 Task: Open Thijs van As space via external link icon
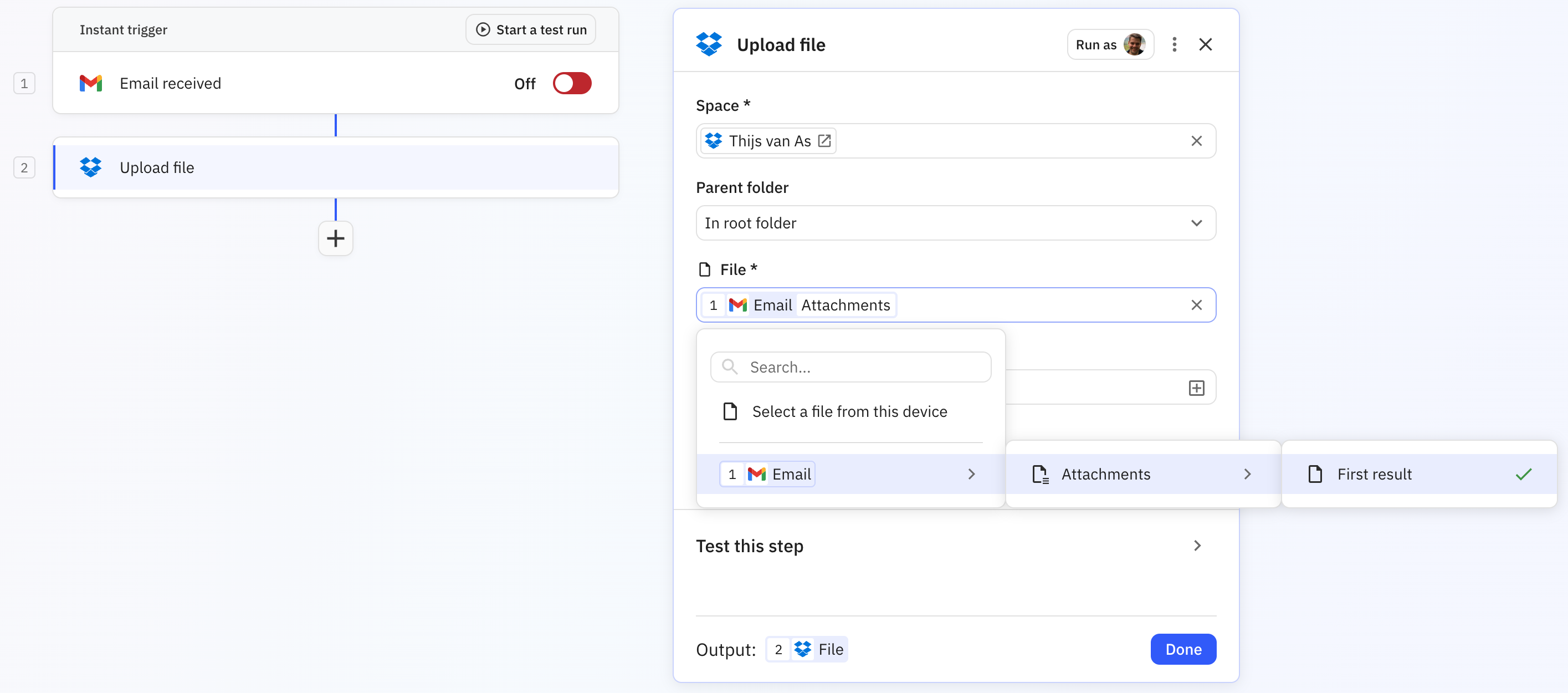pyautogui.click(x=825, y=141)
